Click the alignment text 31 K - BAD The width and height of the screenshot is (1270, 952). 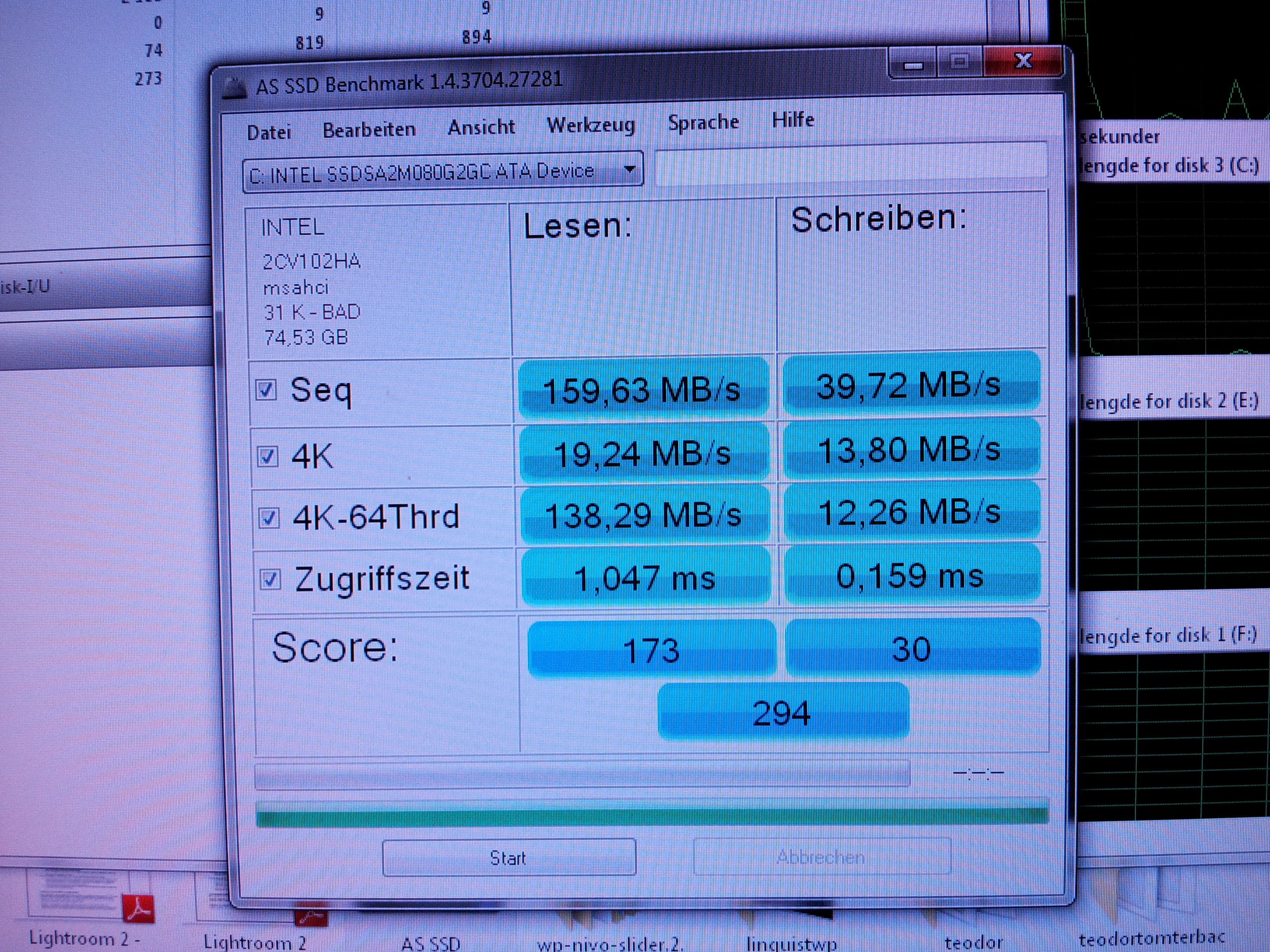tap(312, 312)
